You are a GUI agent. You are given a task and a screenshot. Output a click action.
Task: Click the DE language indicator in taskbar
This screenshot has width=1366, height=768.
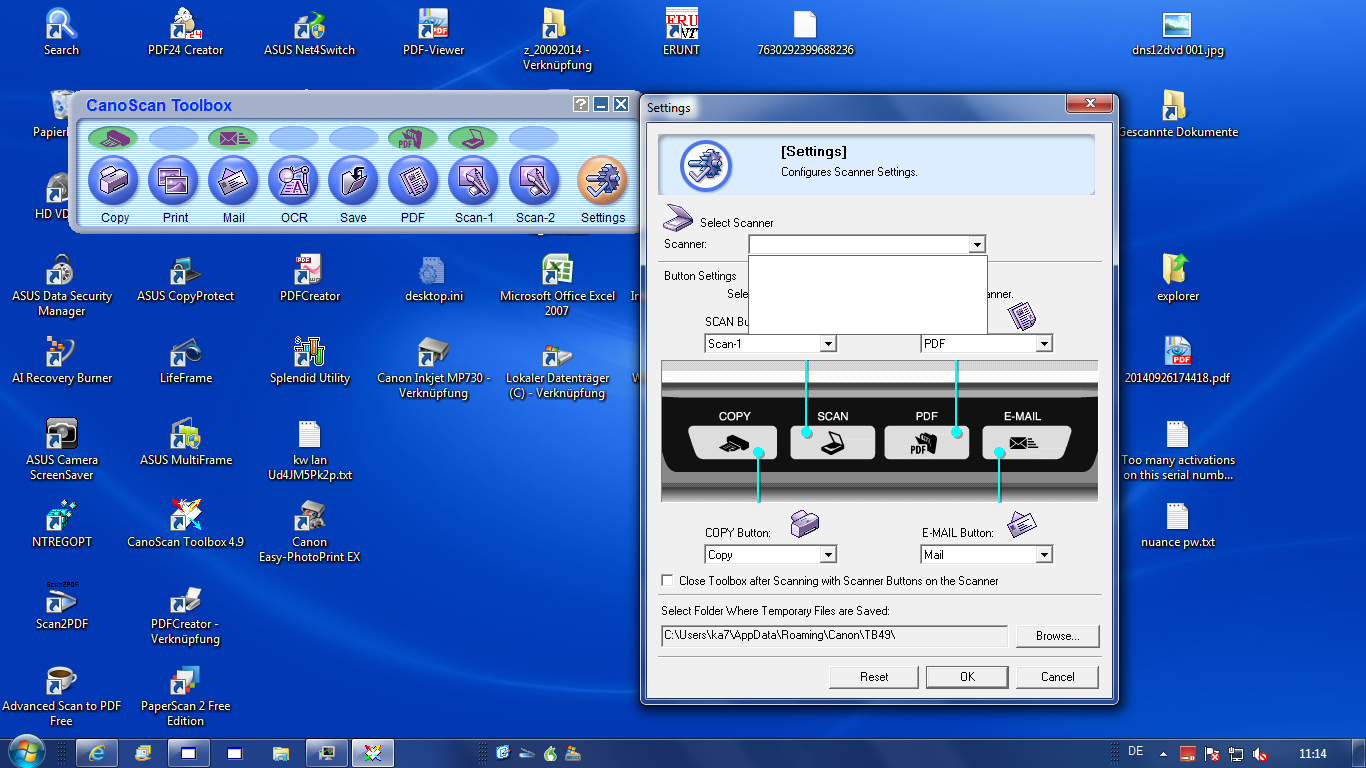pyautogui.click(x=1135, y=751)
